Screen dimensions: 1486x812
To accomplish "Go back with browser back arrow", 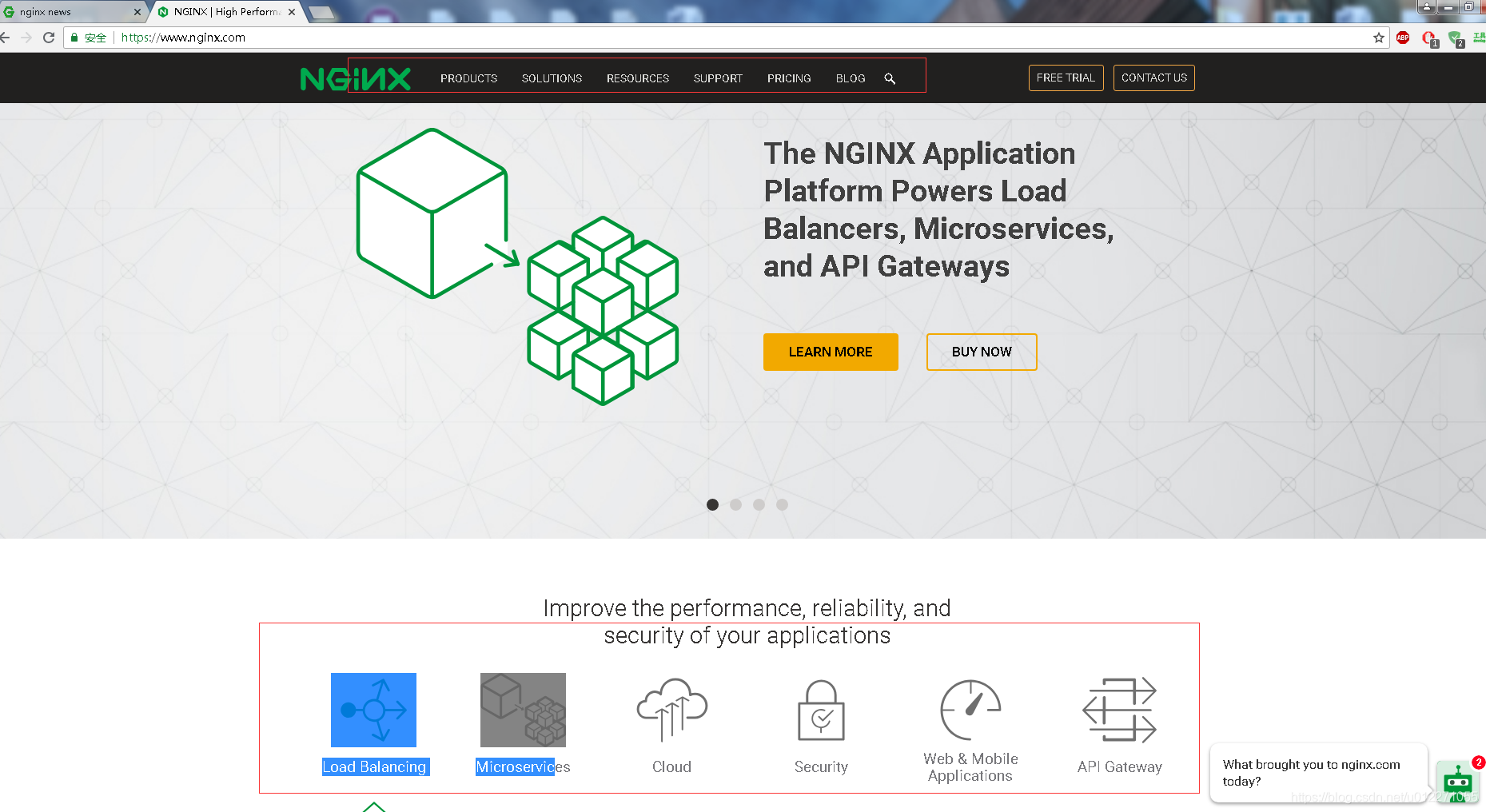I will pos(5,38).
